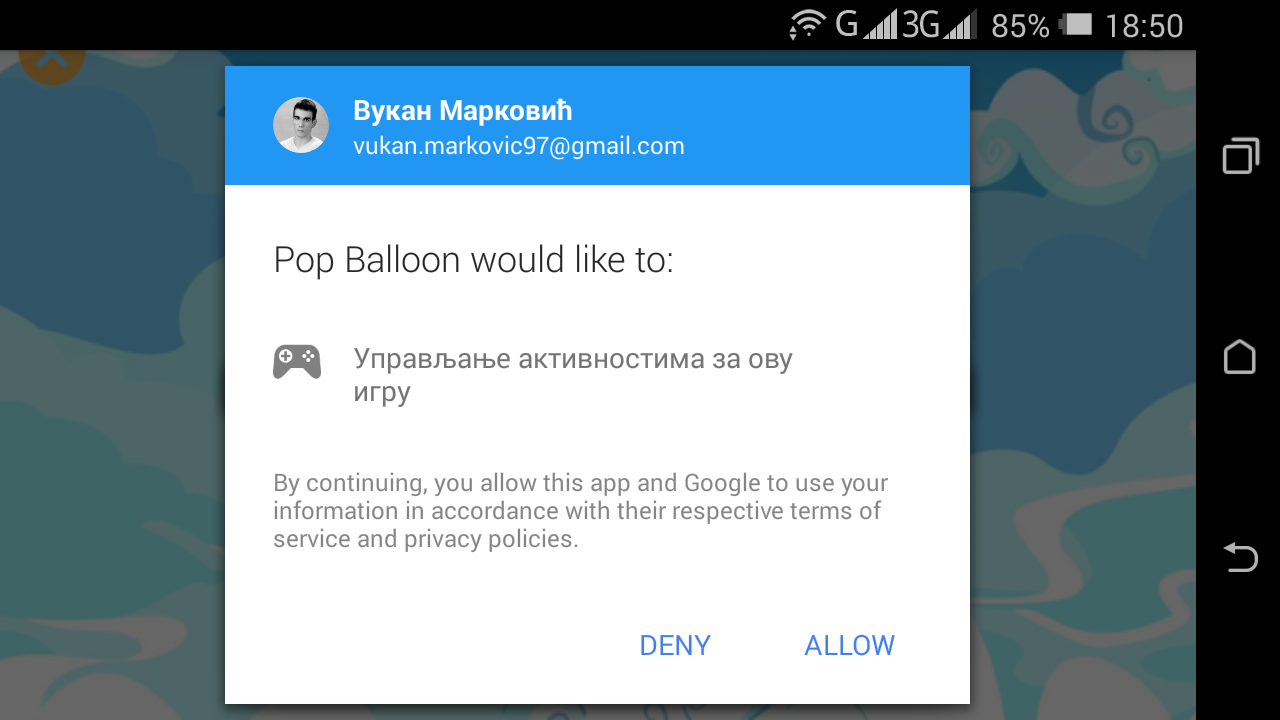This screenshot has width=1280, height=720.
Task: Tap the 'Pop Balloon would like to' heading
Action: (x=474, y=260)
